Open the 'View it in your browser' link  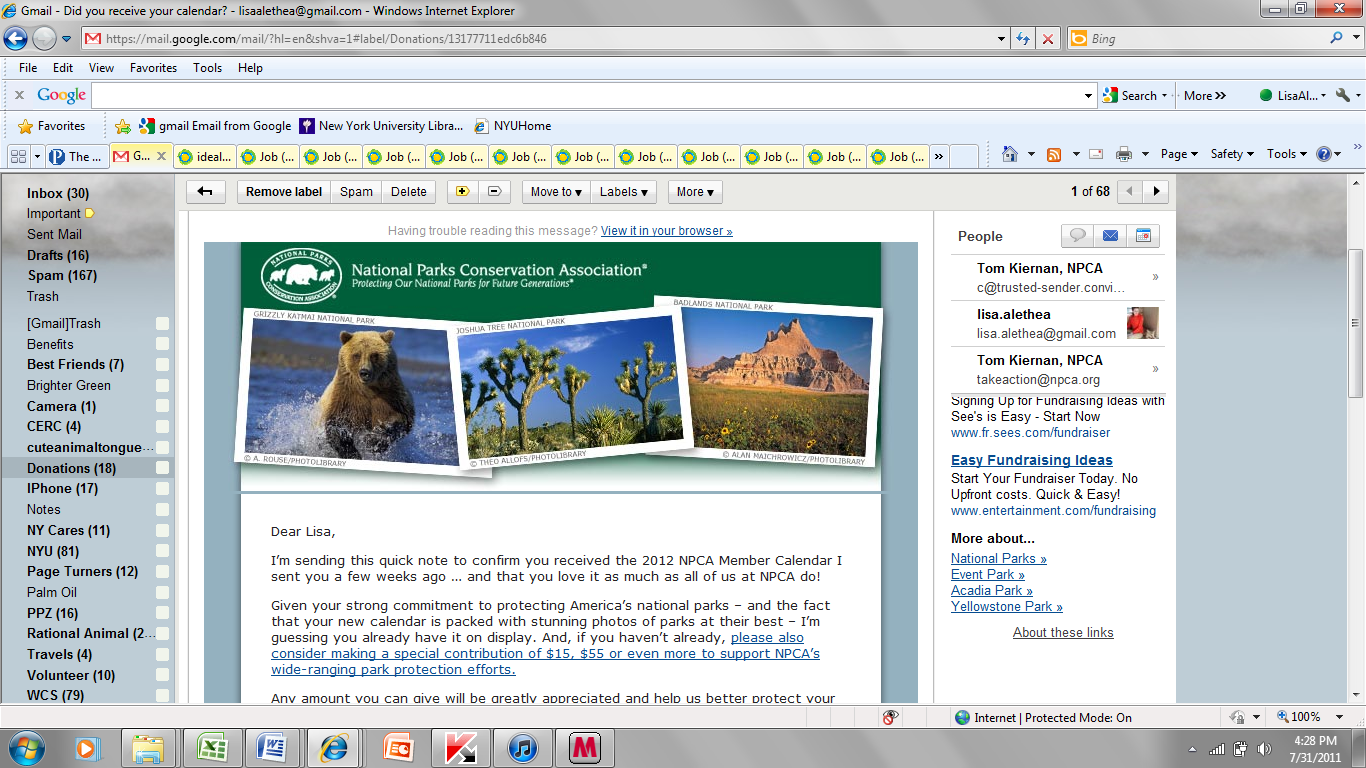click(667, 231)
